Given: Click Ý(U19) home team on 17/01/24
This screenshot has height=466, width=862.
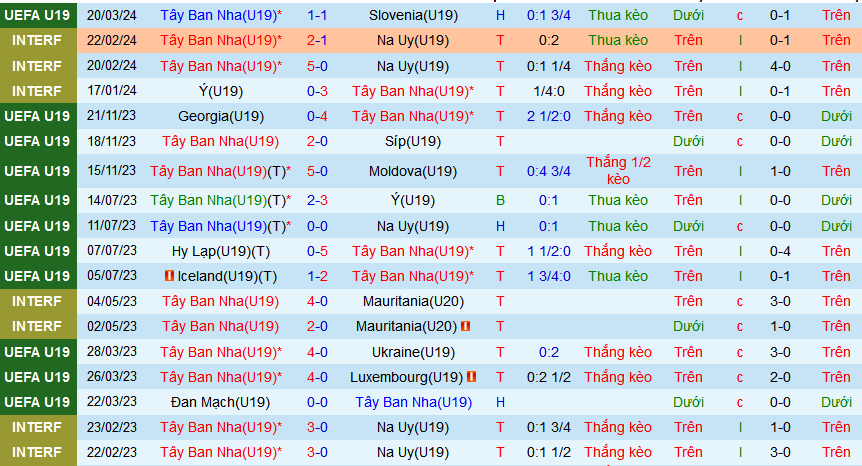Looking at the screenshot, I should 221,91.
